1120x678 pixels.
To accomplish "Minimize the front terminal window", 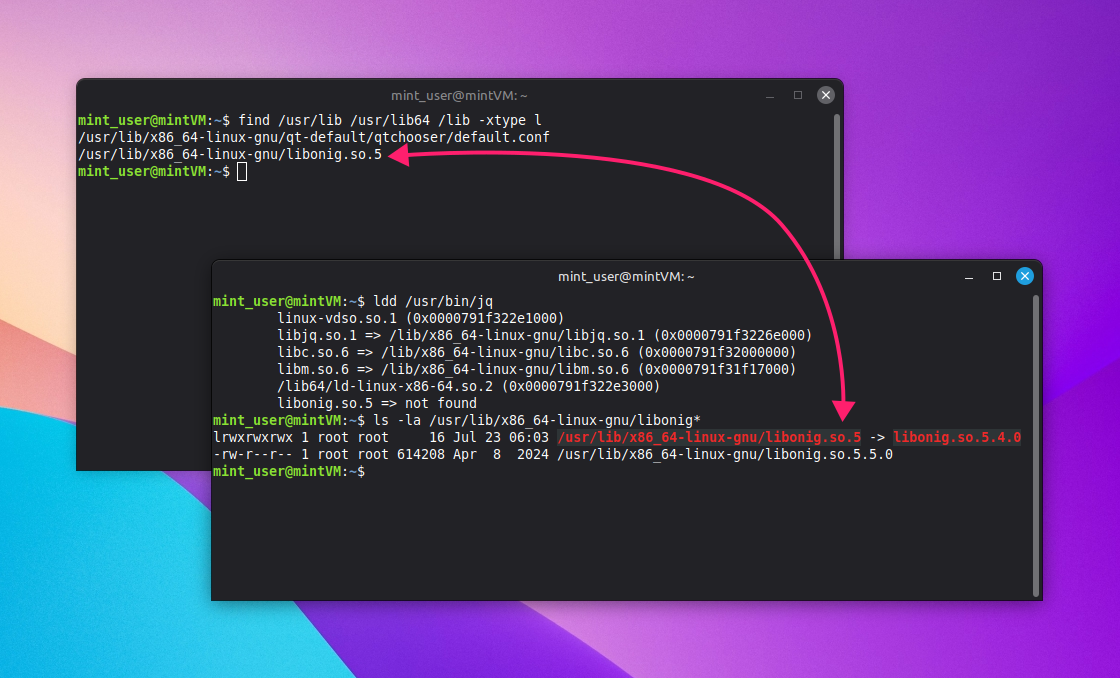I will [x=969, y=276].
